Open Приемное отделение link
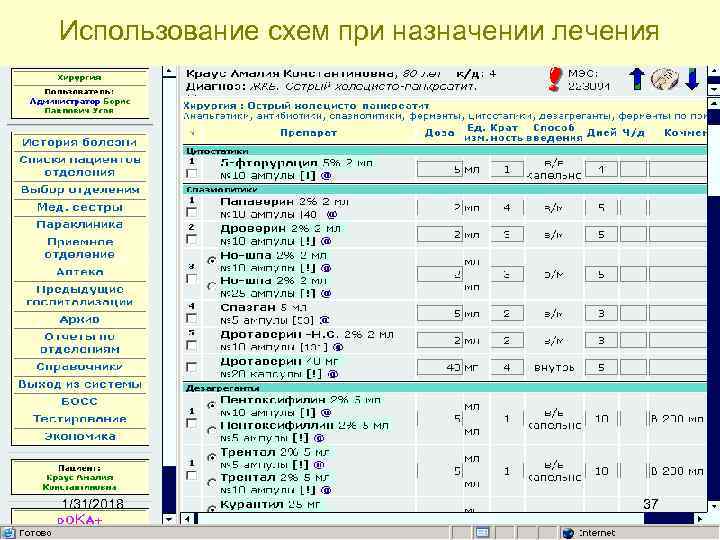The height and width of the screenshot is (540, 720). click(79, 248)
